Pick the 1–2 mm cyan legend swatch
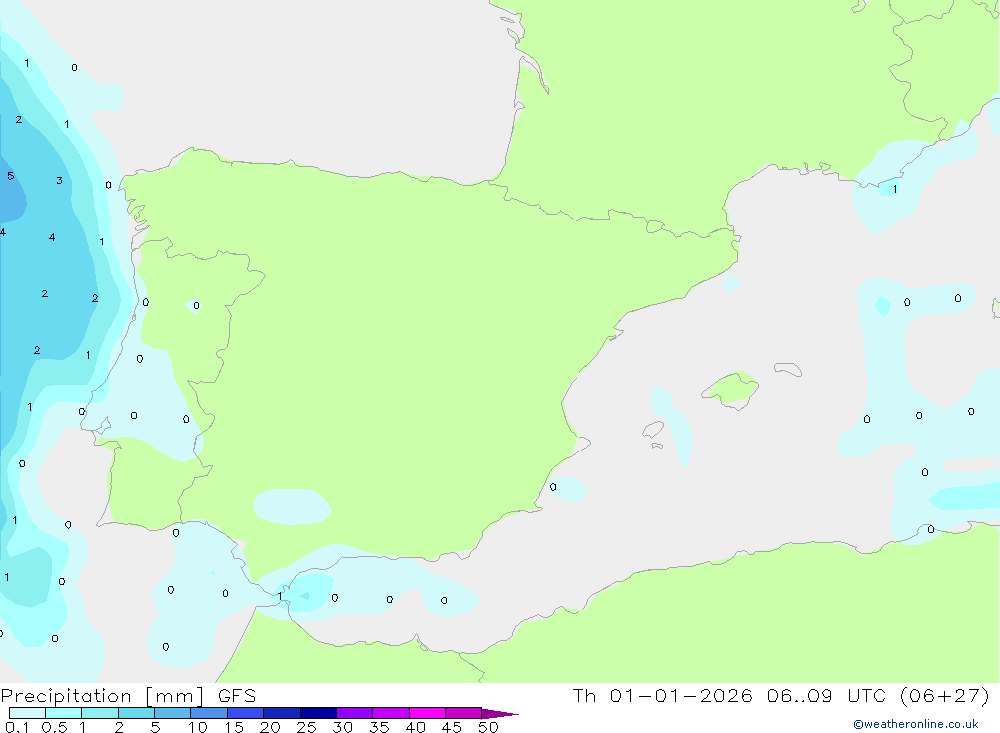1000x733 pixels. [100, 713]
